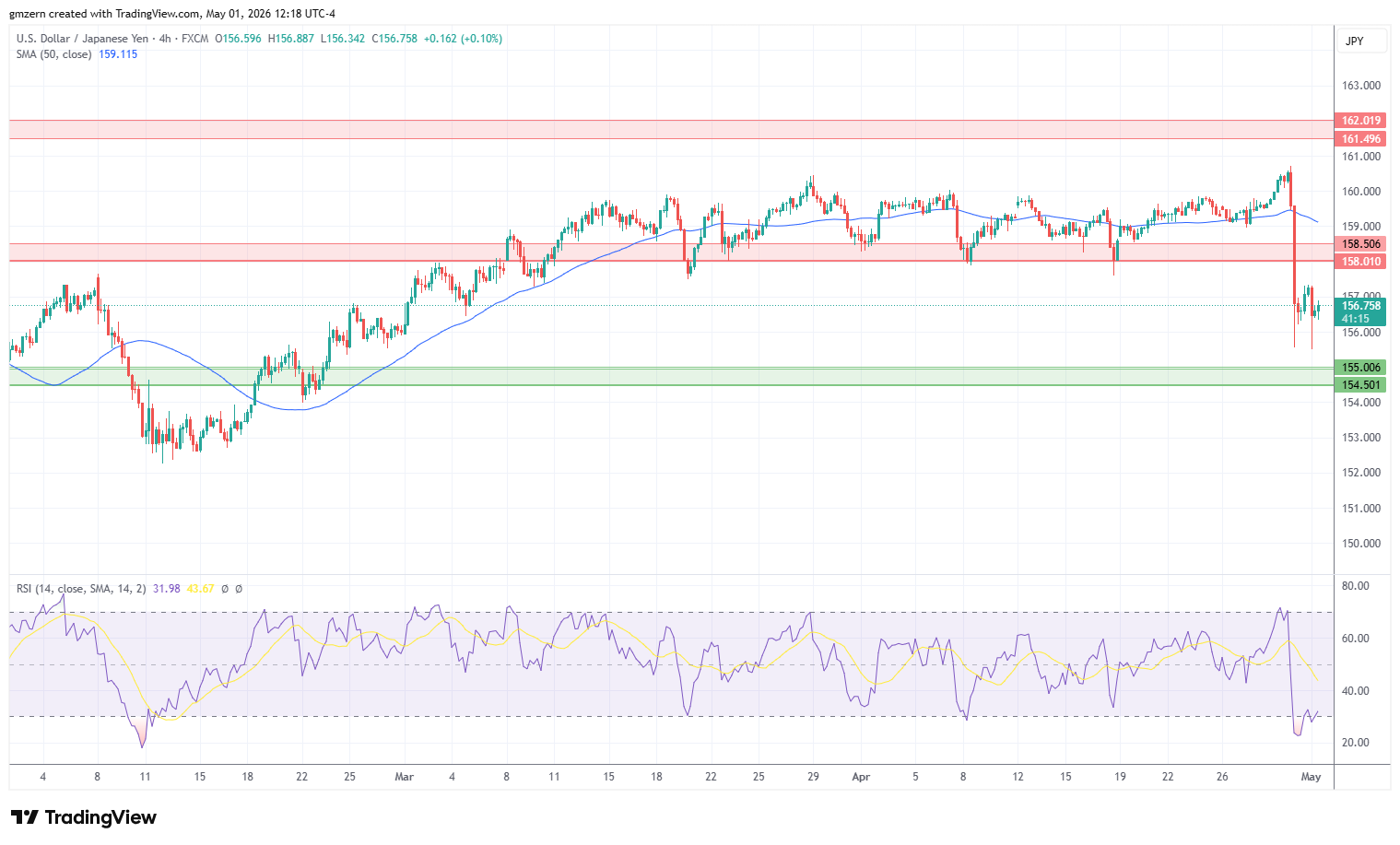Image resolution: width=1400 pixels, height=845 pixels.
Task: Click the 150.000 price axis tick
Action: (1361, 544)
